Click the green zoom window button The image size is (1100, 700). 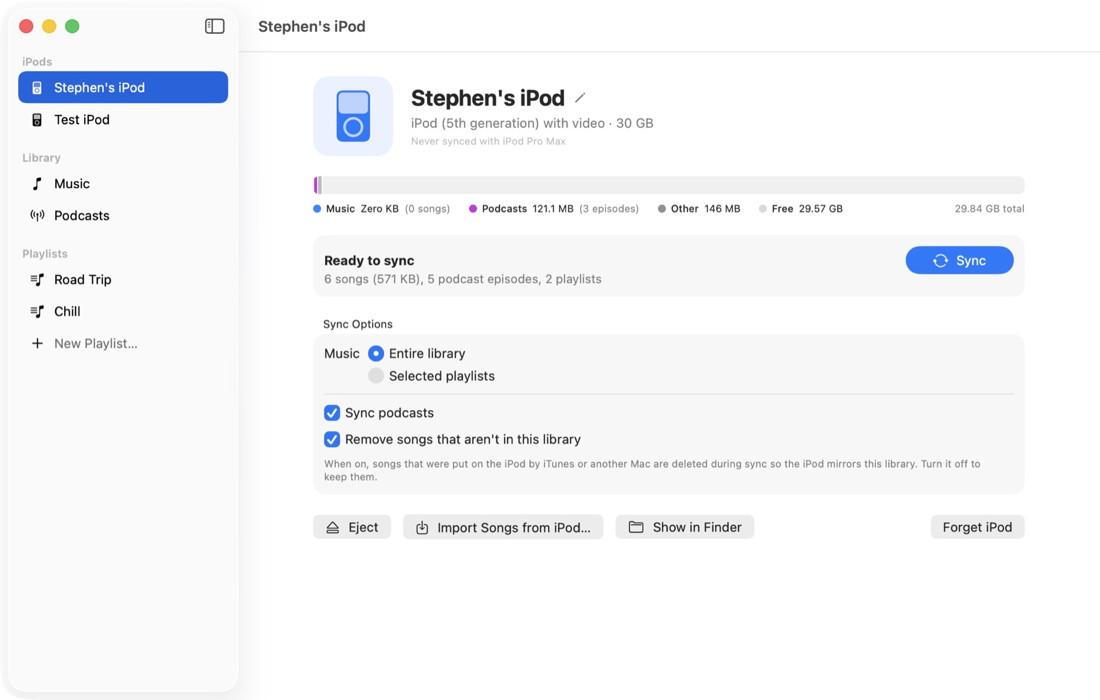coord(72,27)
